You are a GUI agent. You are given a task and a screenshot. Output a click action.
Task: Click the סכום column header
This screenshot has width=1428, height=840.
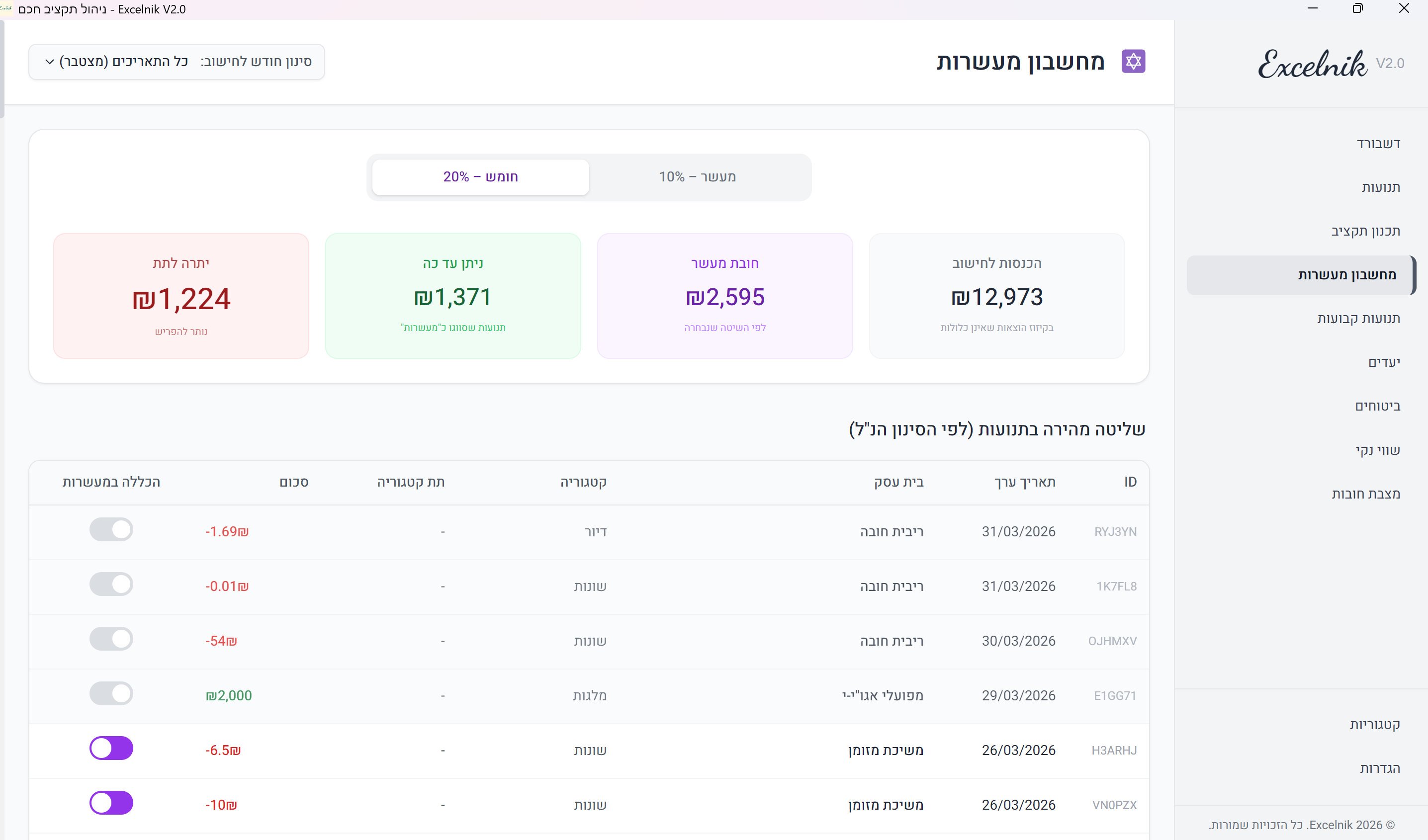(x=293, y=482)
